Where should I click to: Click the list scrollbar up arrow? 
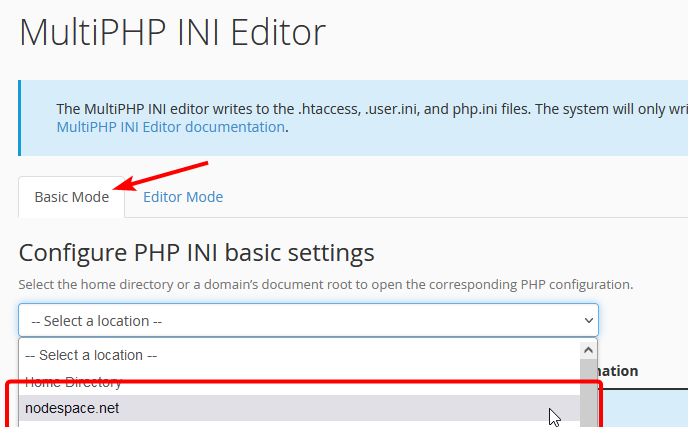click(x=588, y=350)
